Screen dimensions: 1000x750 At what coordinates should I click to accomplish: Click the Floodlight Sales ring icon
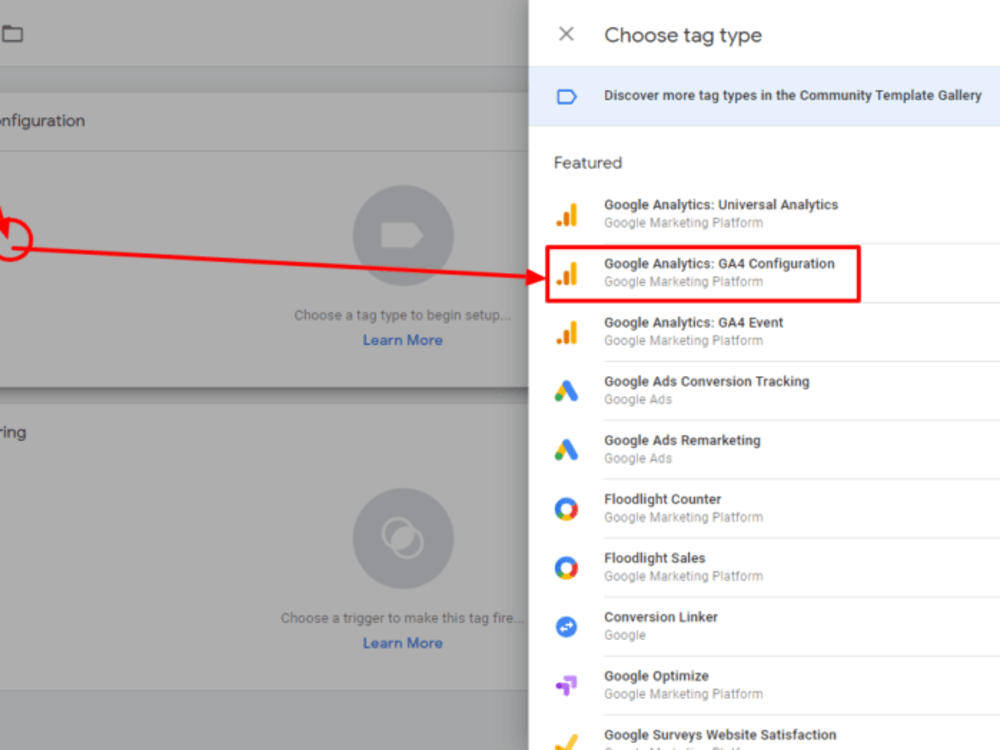[x=566, y=568]
